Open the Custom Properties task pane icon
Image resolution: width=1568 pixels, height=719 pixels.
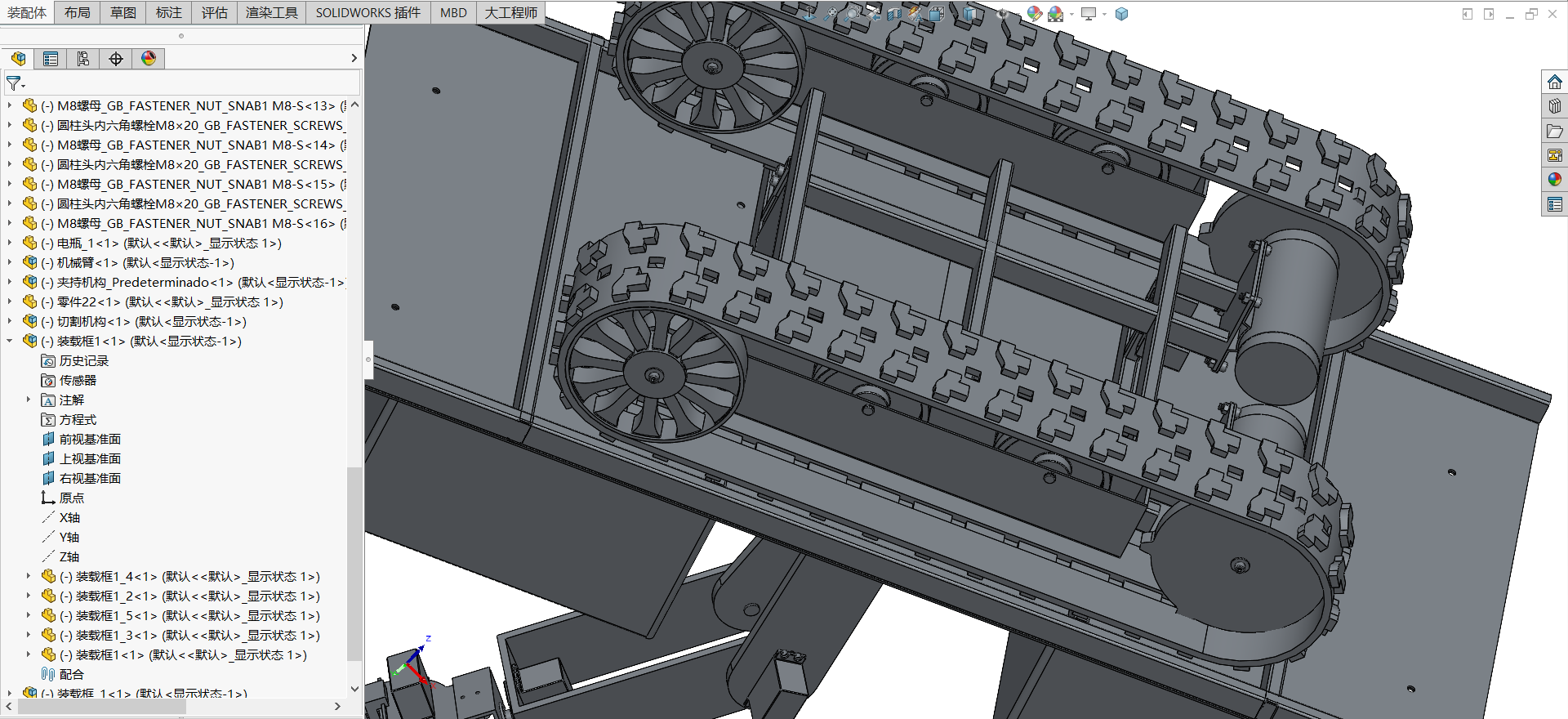click(x=1554, y=203)
